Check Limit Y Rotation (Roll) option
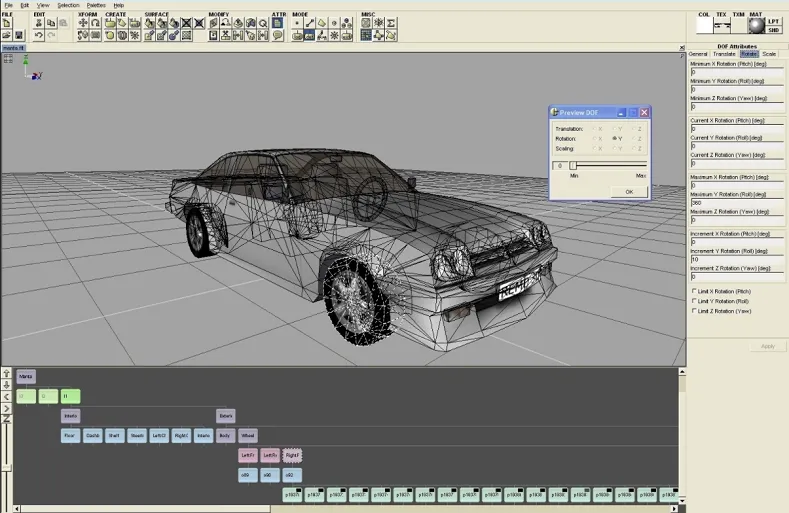Viewport: 789px width, 513px height. 694,301
